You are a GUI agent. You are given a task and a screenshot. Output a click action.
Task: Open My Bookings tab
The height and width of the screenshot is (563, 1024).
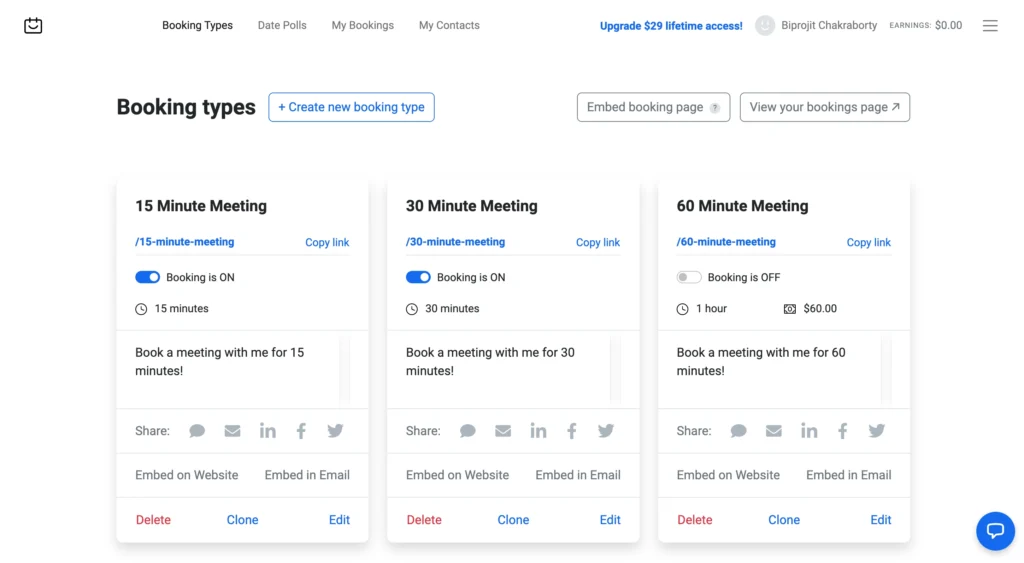pyautogui.click(x=362, y=25)
